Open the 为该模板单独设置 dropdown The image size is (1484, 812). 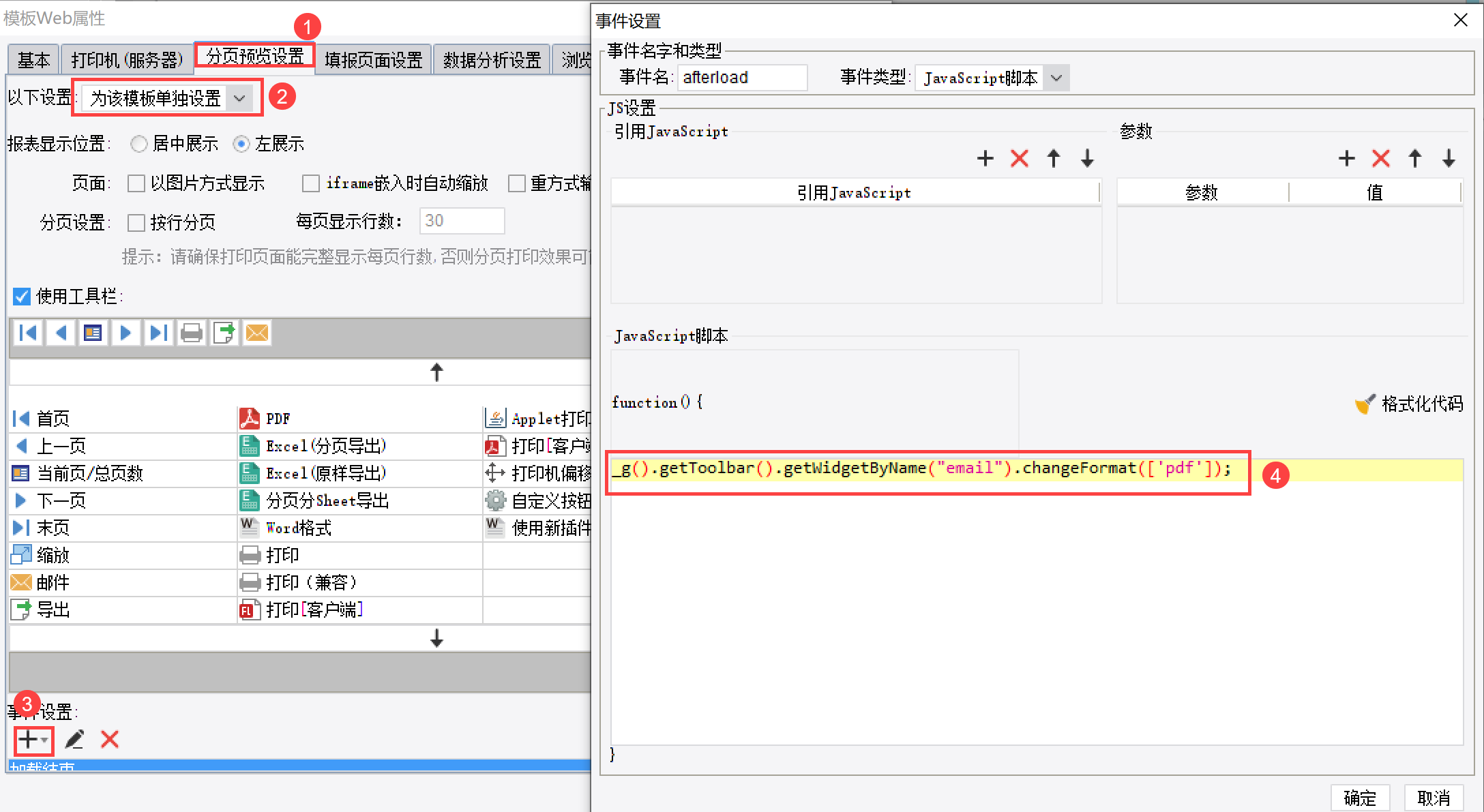239,98
